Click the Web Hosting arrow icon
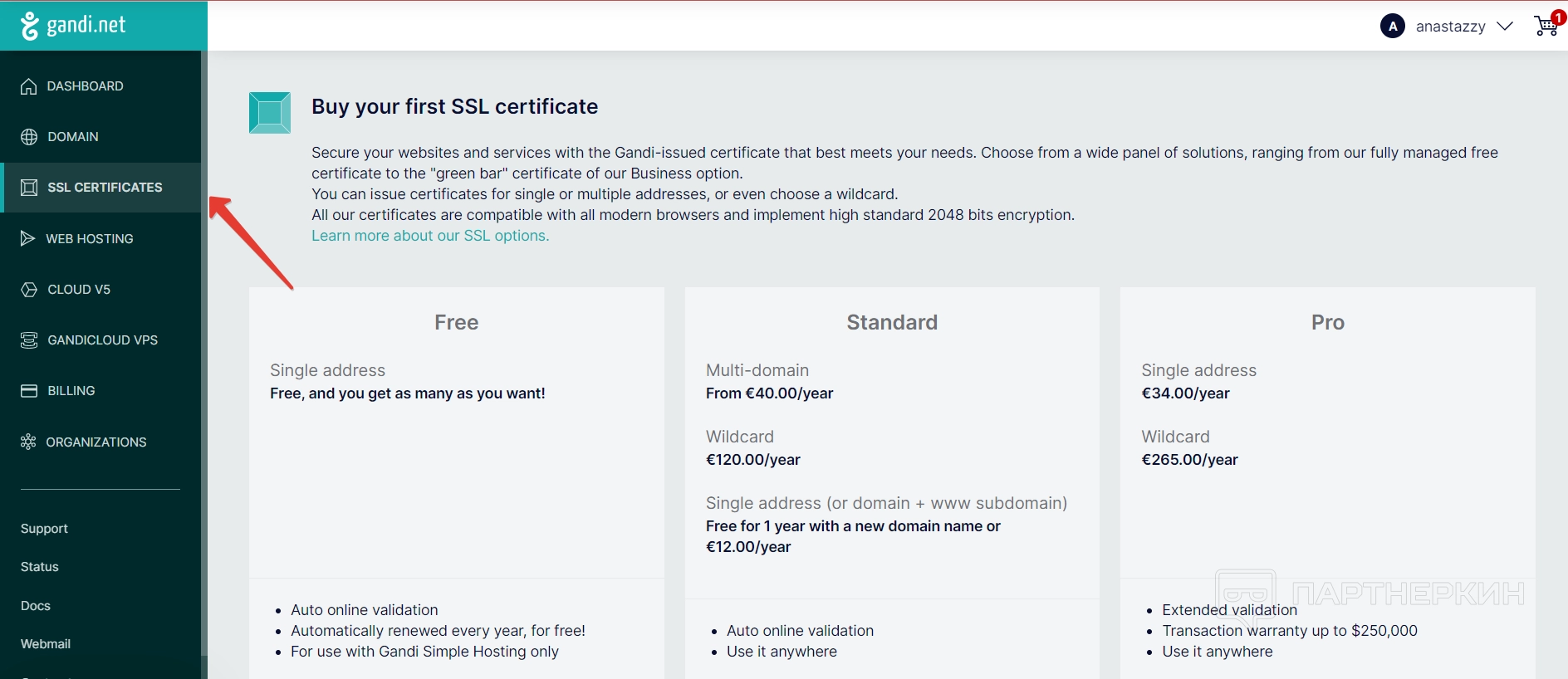 tap(27, 238)
